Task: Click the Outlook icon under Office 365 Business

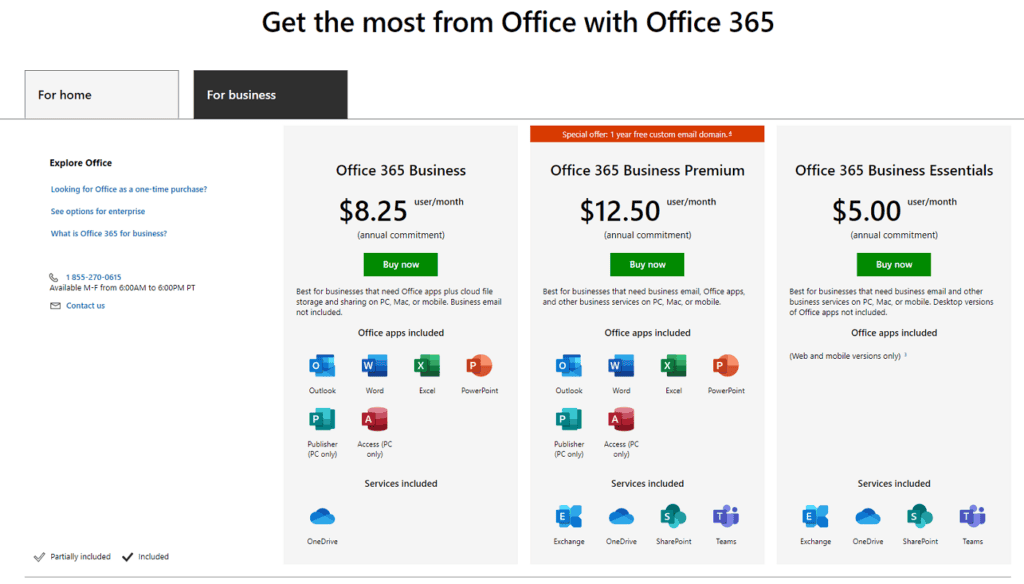Action: pos(322,366)
